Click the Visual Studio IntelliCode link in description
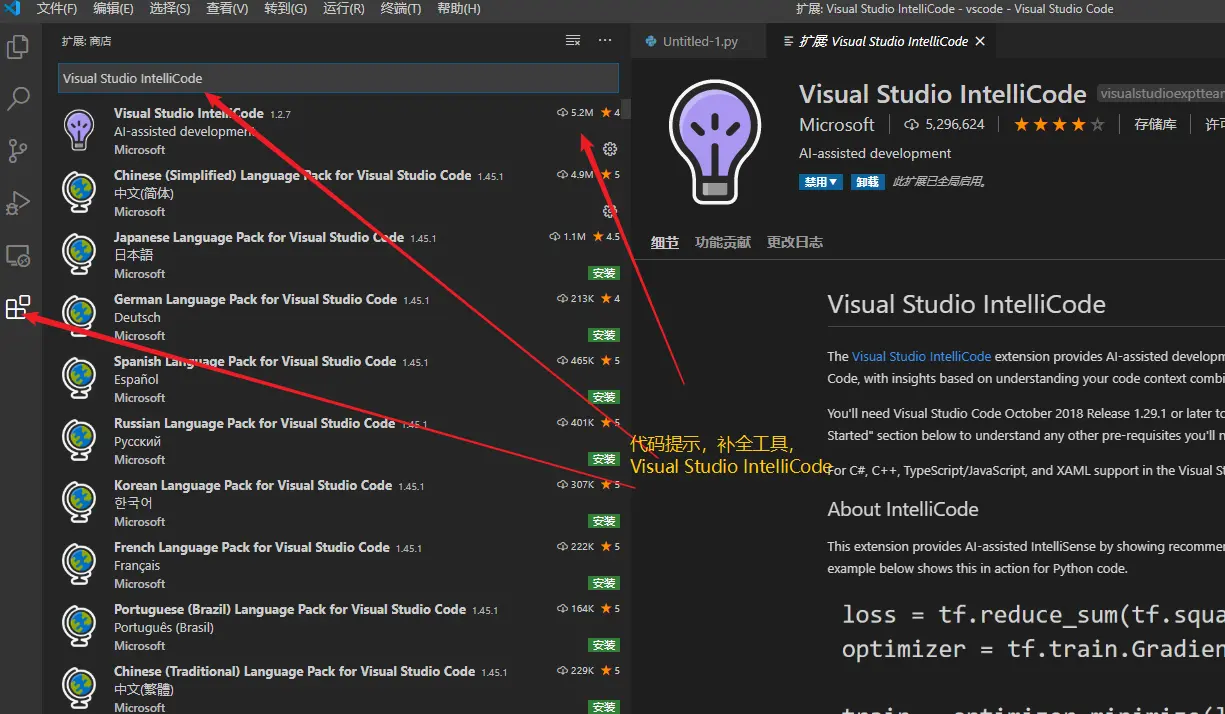The width and height of the screenshot is (1225, 714). pos(921,356)
